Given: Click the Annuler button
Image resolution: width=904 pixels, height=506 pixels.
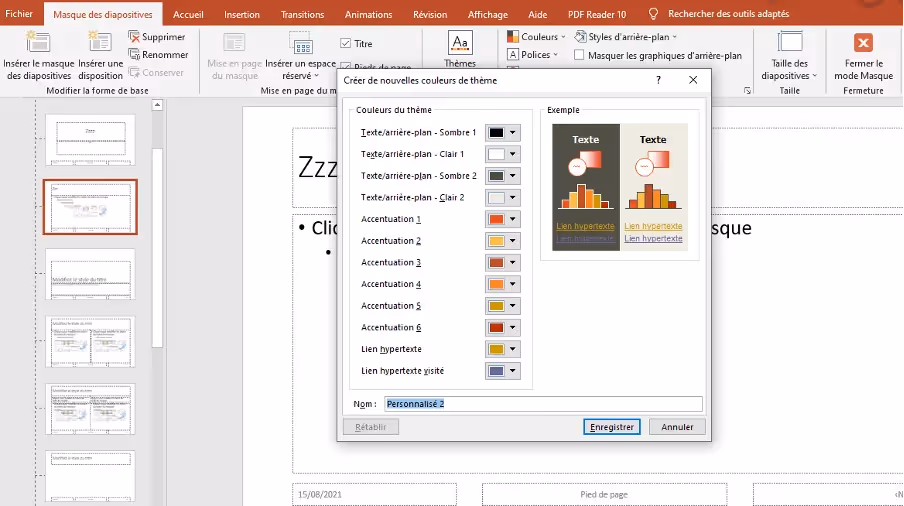Looking at the screenshot, I should pos(677,427).
